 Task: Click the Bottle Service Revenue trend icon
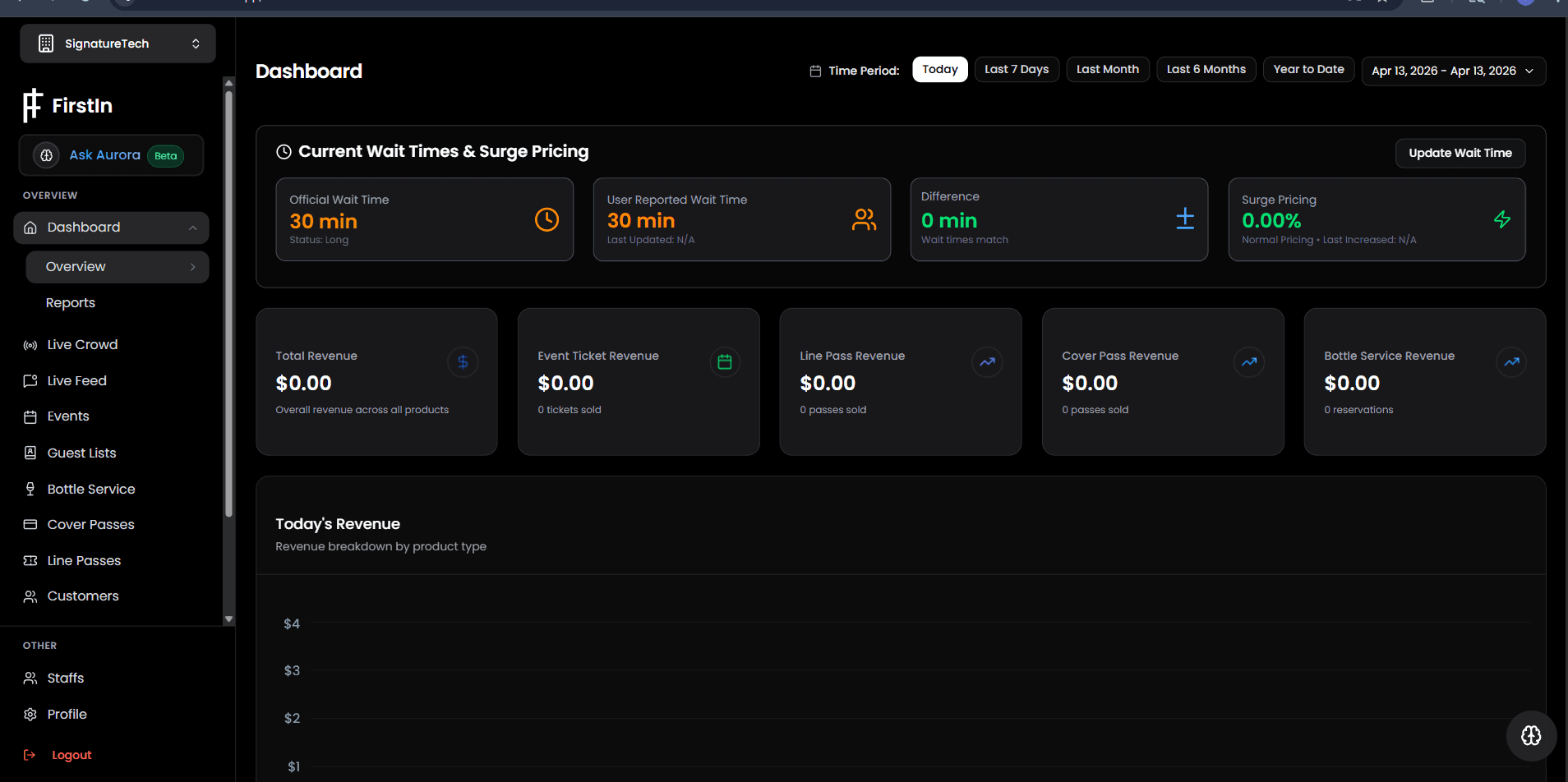tap(1510, 362)
